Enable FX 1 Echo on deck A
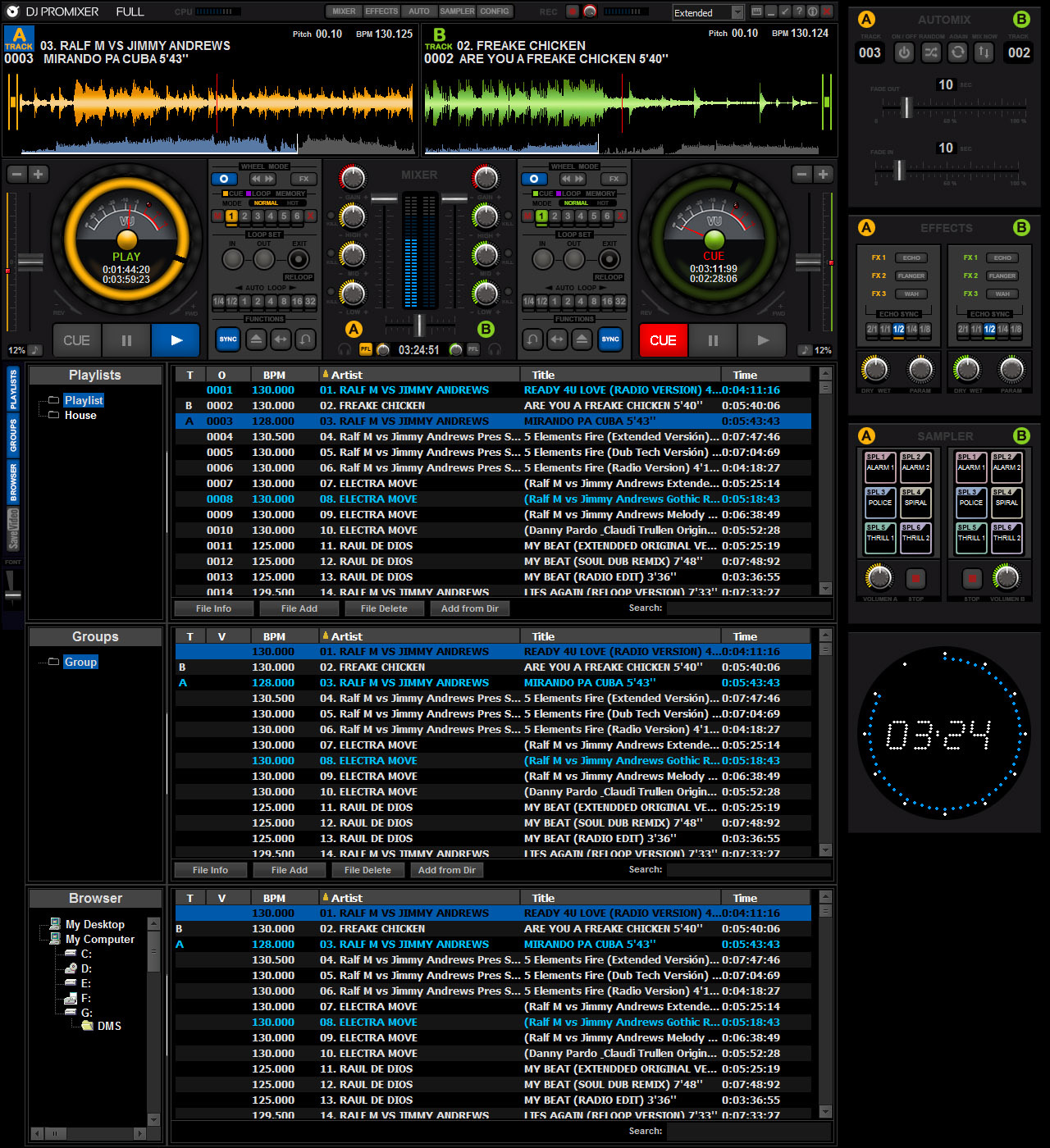Image resolution: width=1050 pixels, height=1148 pixels. click(911, 257)
